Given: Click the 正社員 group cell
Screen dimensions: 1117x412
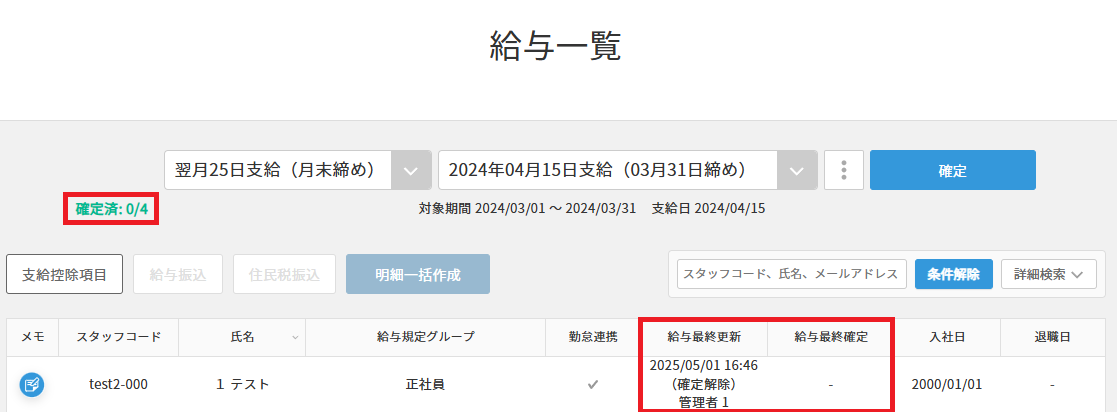Looking at the screenshot, I should tap(425, 385).
